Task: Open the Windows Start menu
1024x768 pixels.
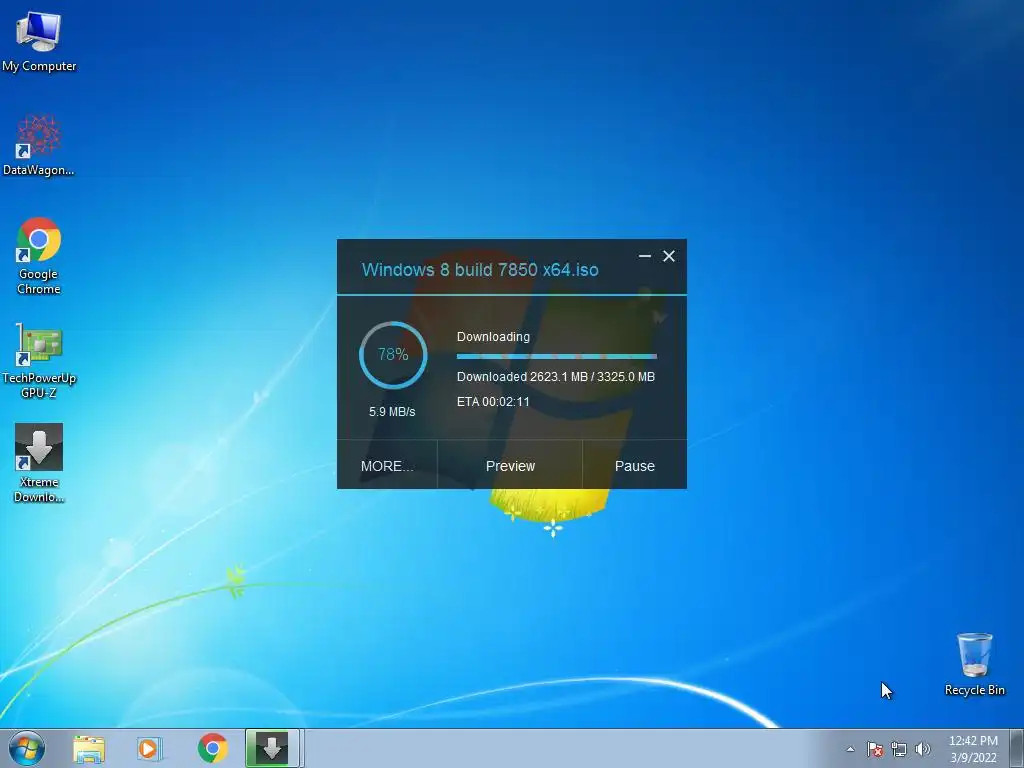Action: (x=27, y=748)
